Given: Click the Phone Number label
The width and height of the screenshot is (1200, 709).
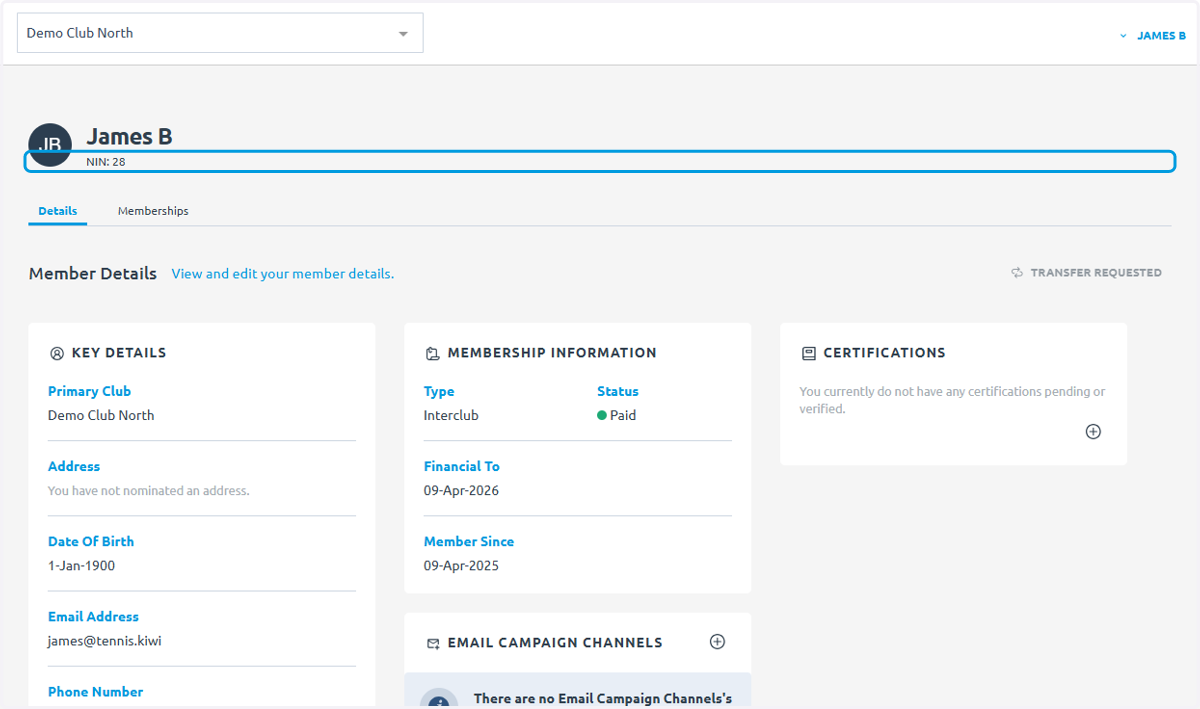Looking at the screenshot, I should (x=95, y=691).
